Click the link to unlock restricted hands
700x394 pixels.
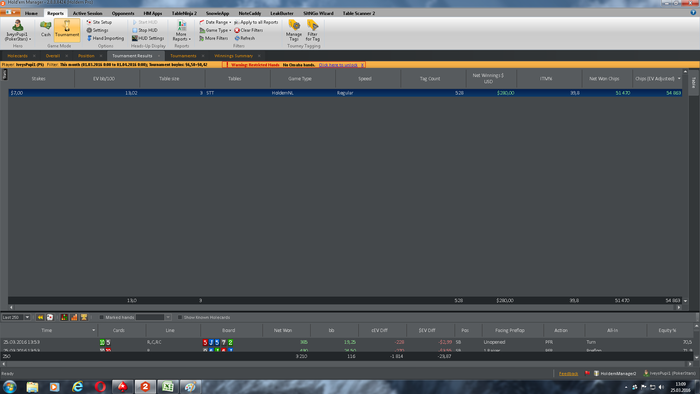(338, 65)
